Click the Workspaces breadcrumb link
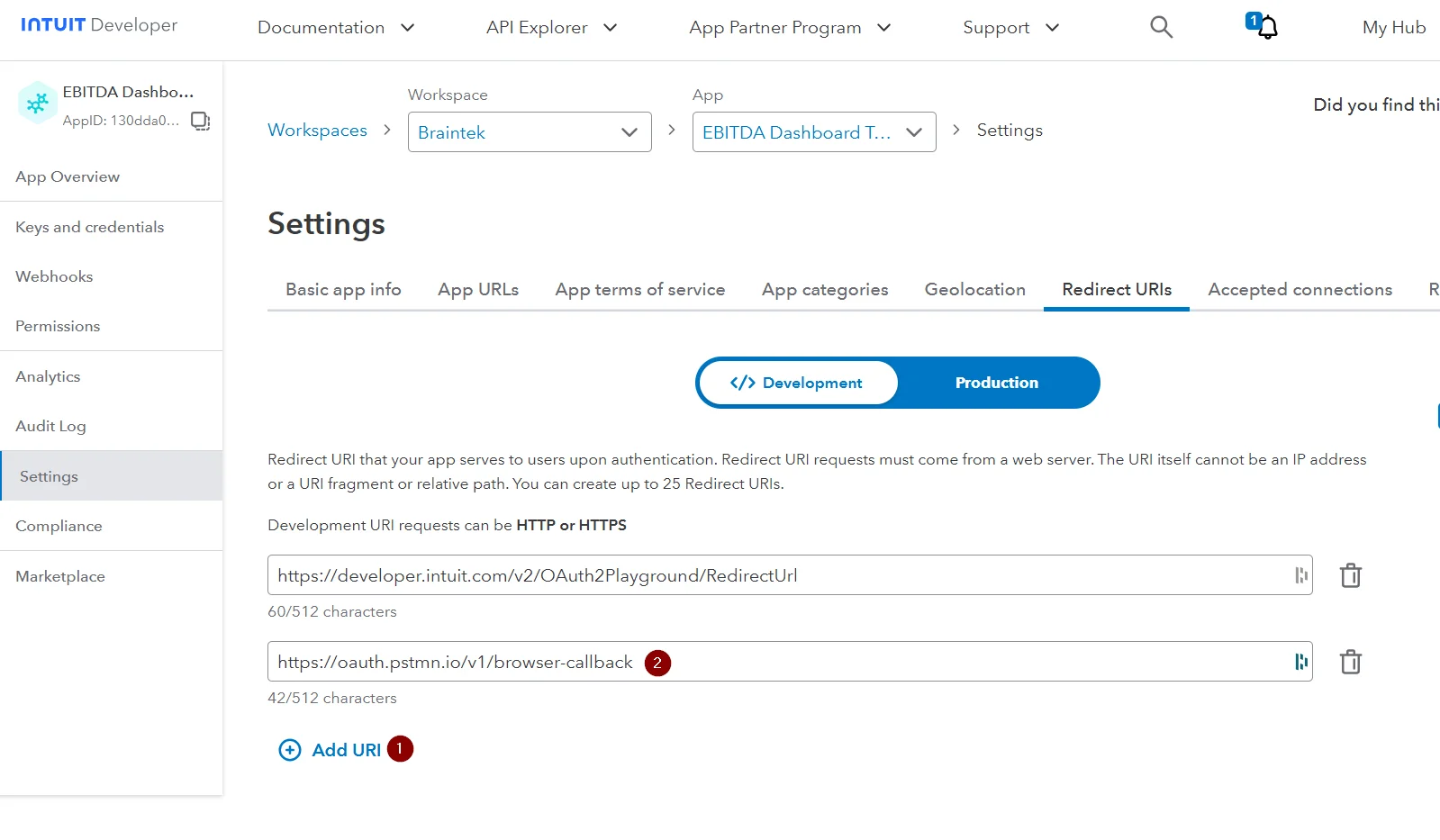 click(x=317, y=130)
